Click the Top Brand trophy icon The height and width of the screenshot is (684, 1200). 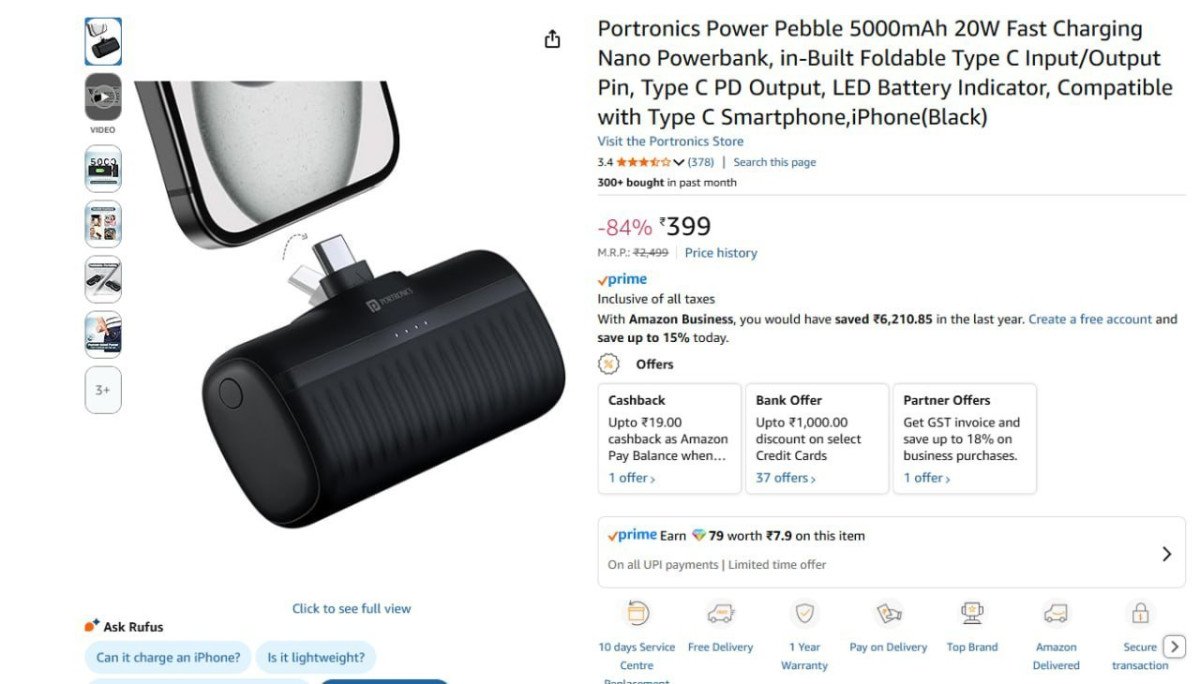pyautogui.click(x=971, y=612)
